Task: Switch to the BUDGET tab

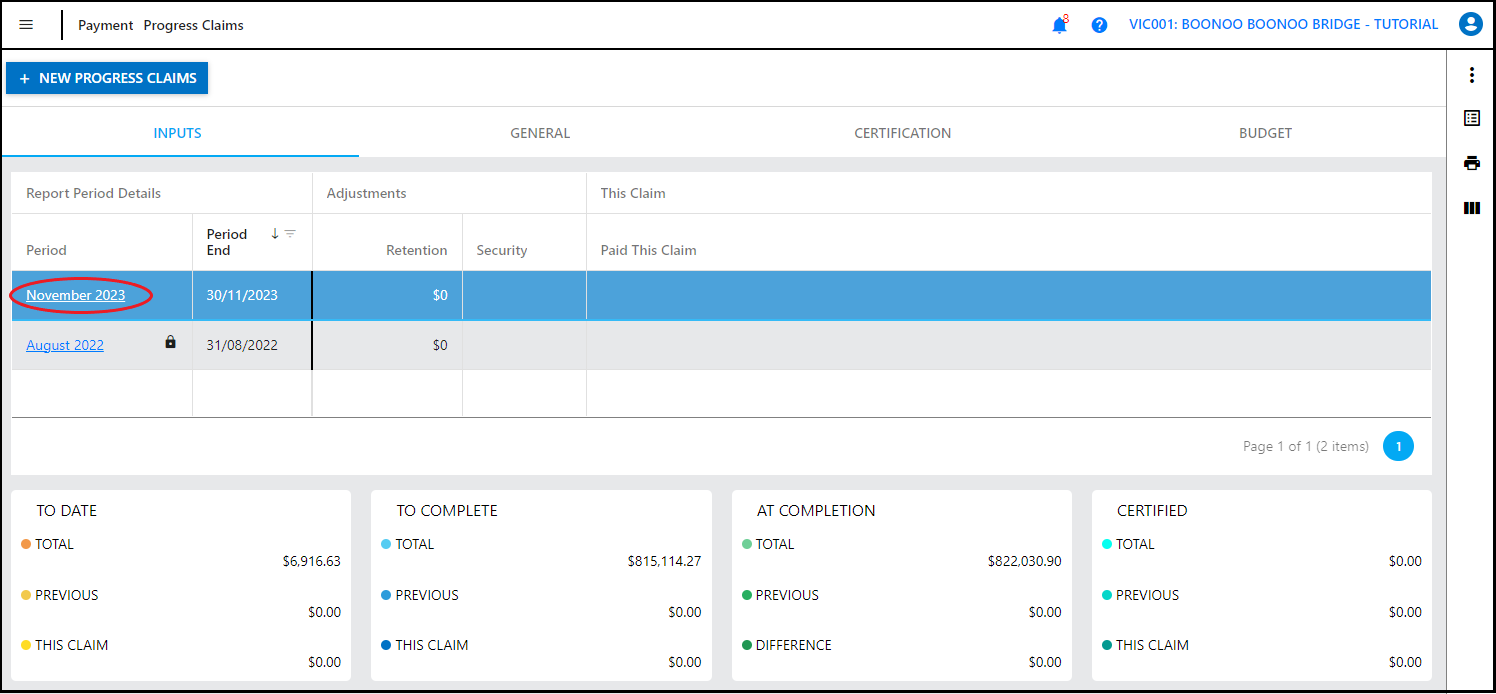Action: point(1265,133)
